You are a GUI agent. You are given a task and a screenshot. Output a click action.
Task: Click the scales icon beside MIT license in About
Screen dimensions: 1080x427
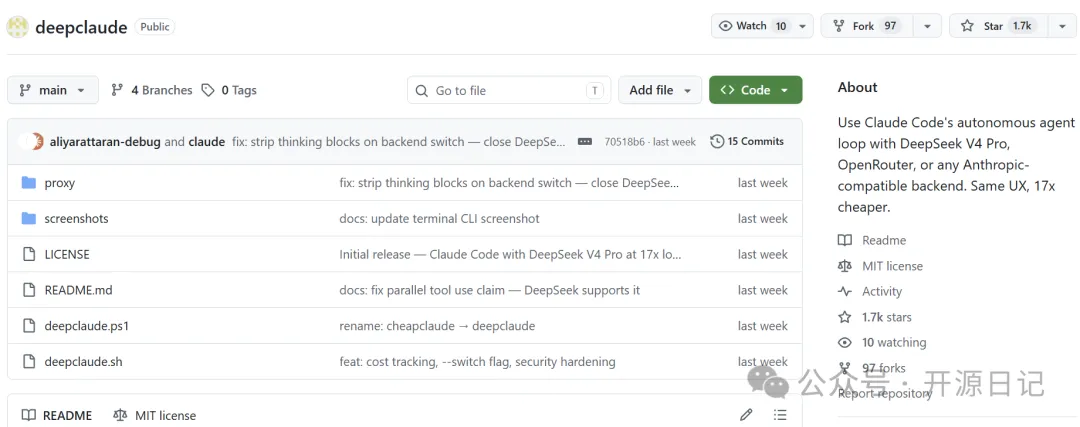tap(844, 266)
